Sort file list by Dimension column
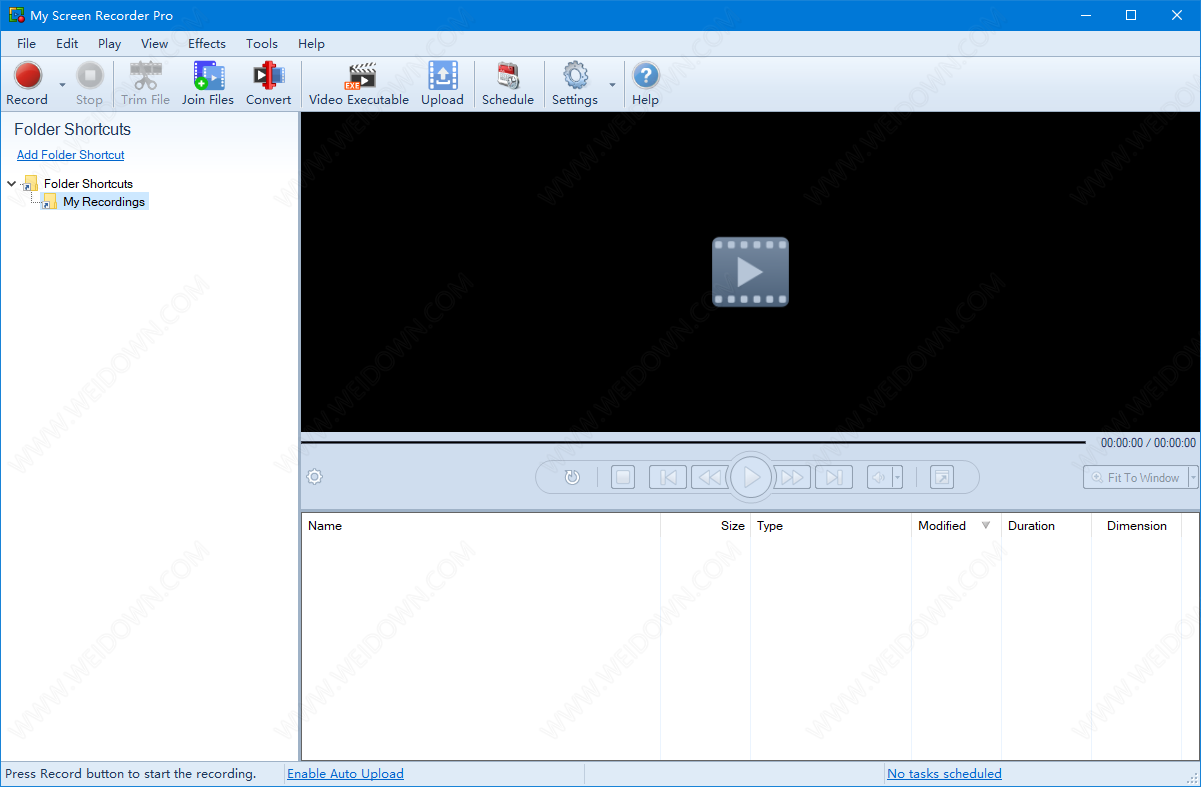 [1137, 526]
